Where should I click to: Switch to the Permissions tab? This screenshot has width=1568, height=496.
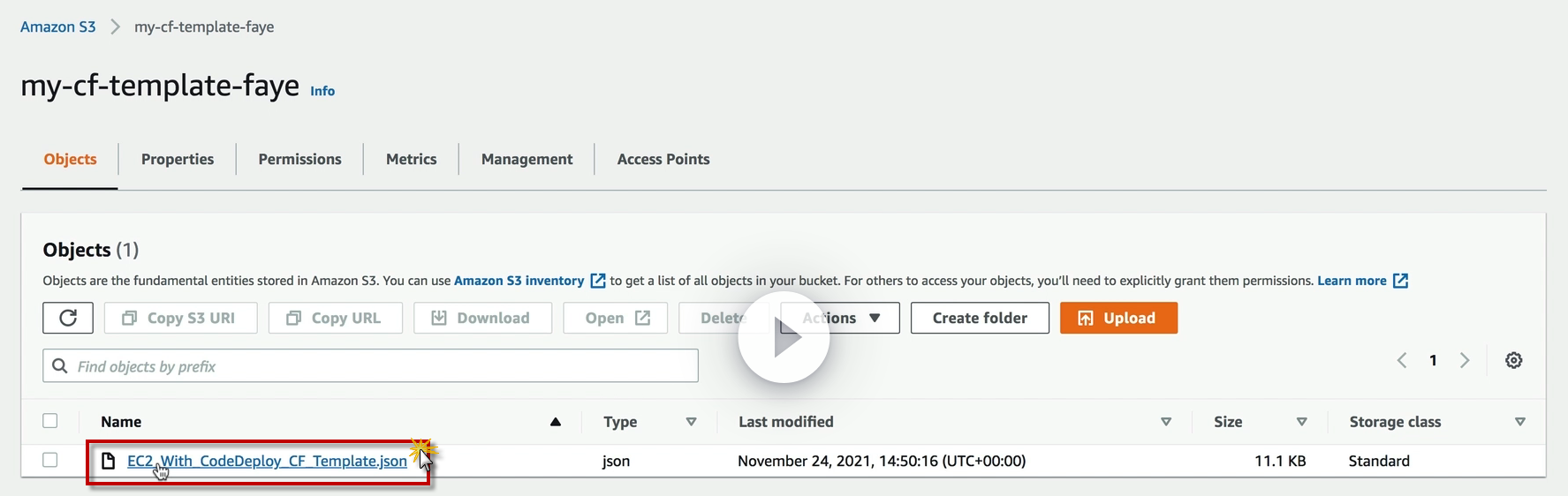click(x=299, y=159)
